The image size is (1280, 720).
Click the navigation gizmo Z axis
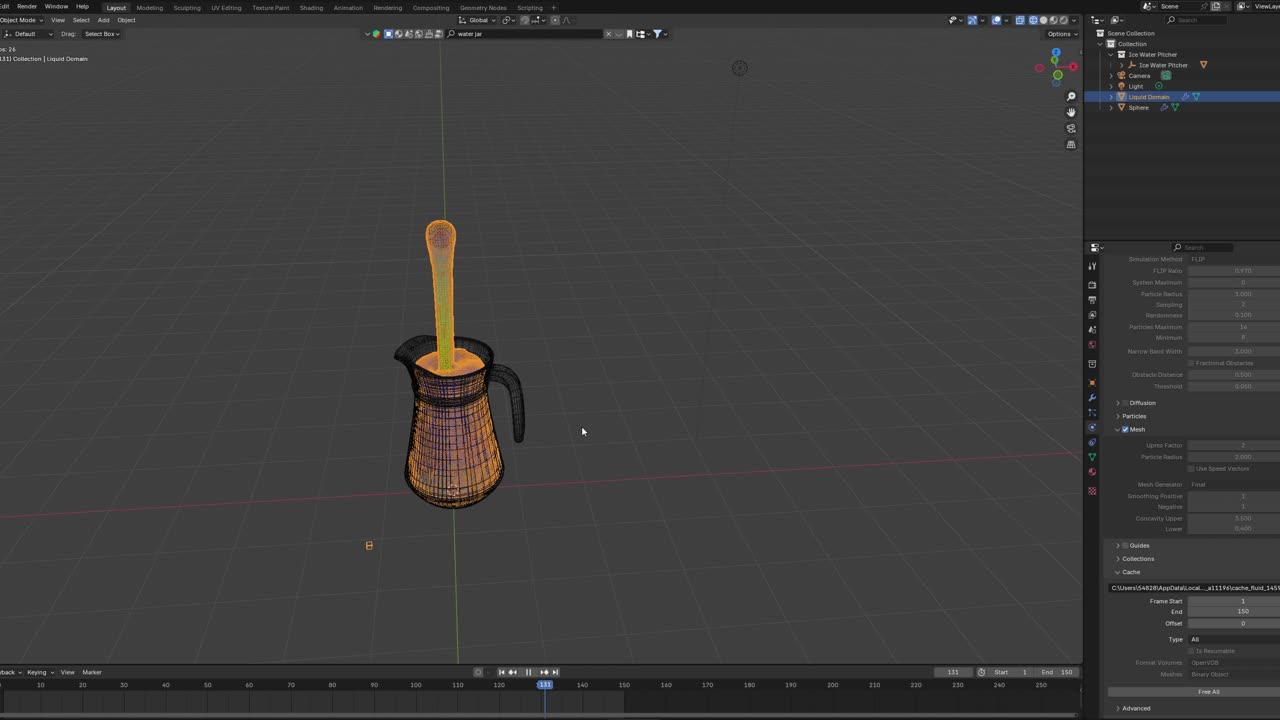click(x=1056, y=52)
